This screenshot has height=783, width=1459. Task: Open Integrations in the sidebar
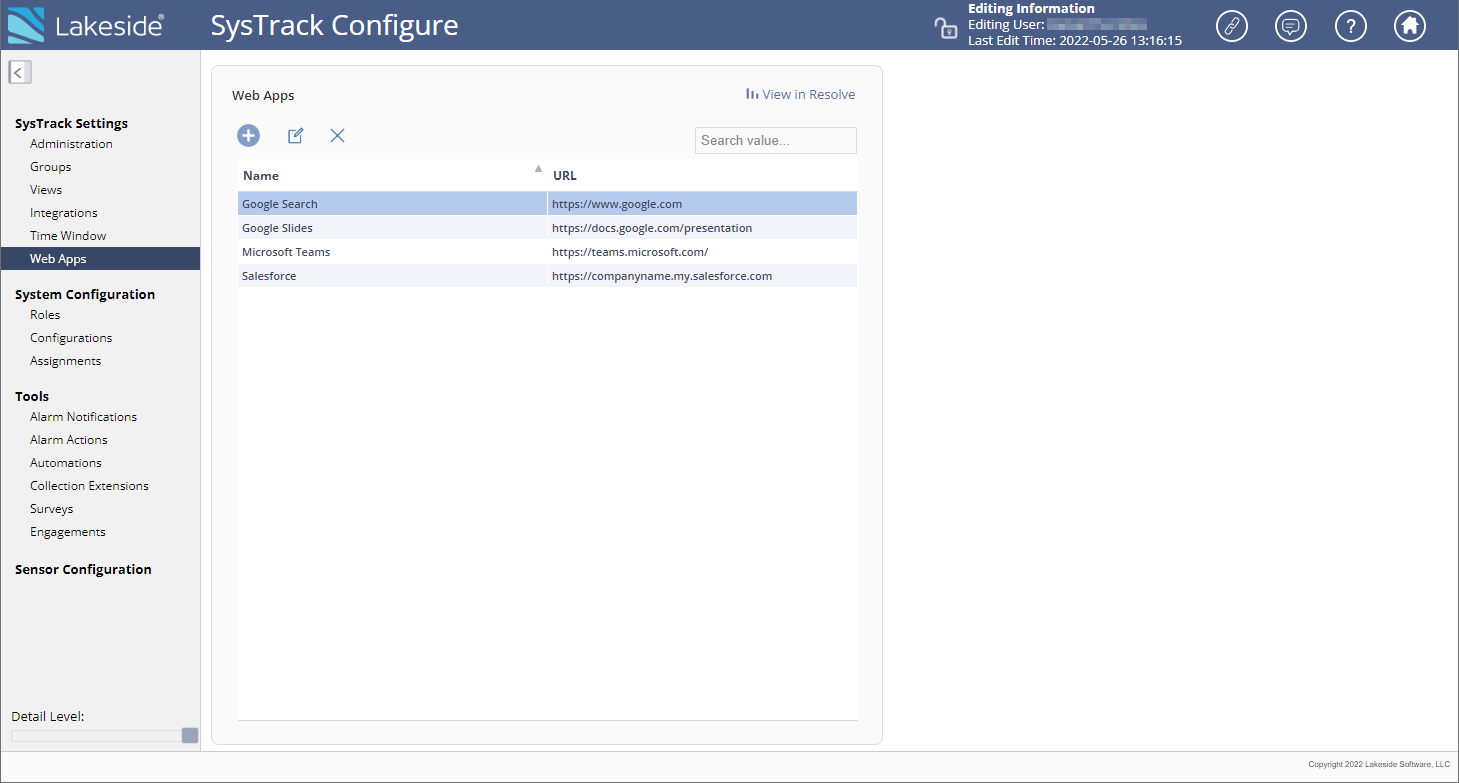[64, 213]
